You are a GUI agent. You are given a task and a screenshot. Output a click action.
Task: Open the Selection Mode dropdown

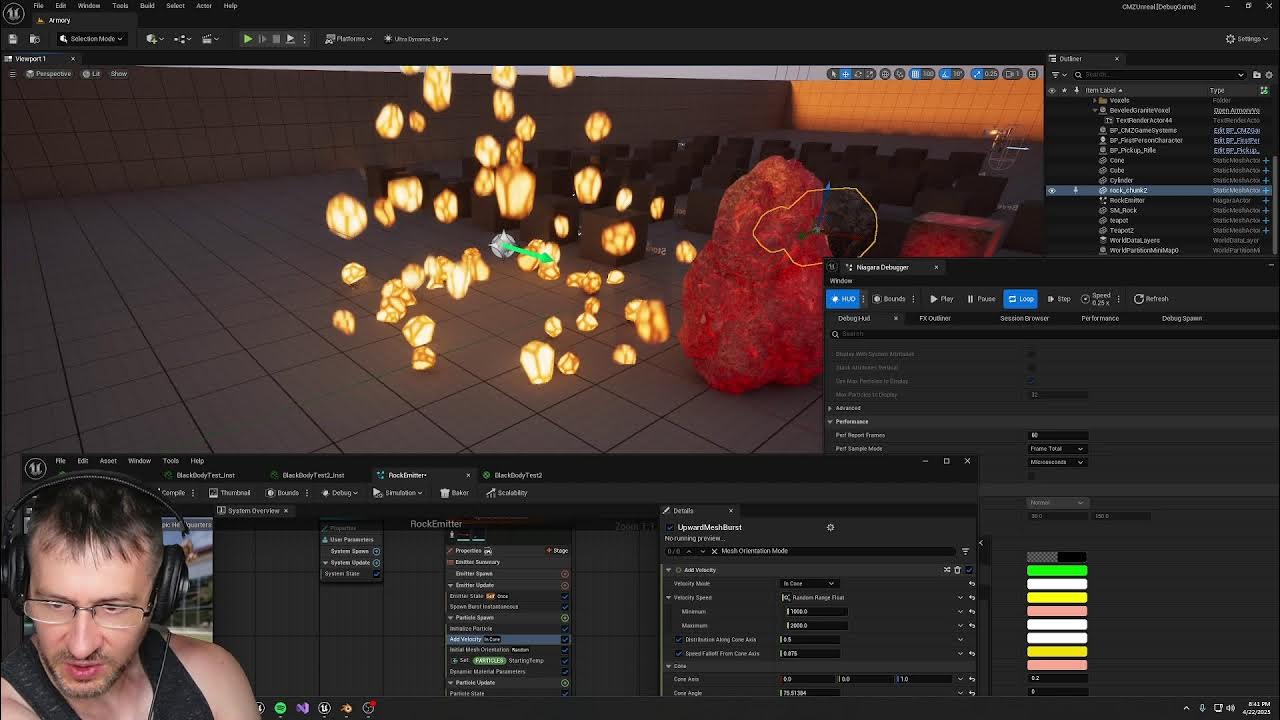(90, 39)
